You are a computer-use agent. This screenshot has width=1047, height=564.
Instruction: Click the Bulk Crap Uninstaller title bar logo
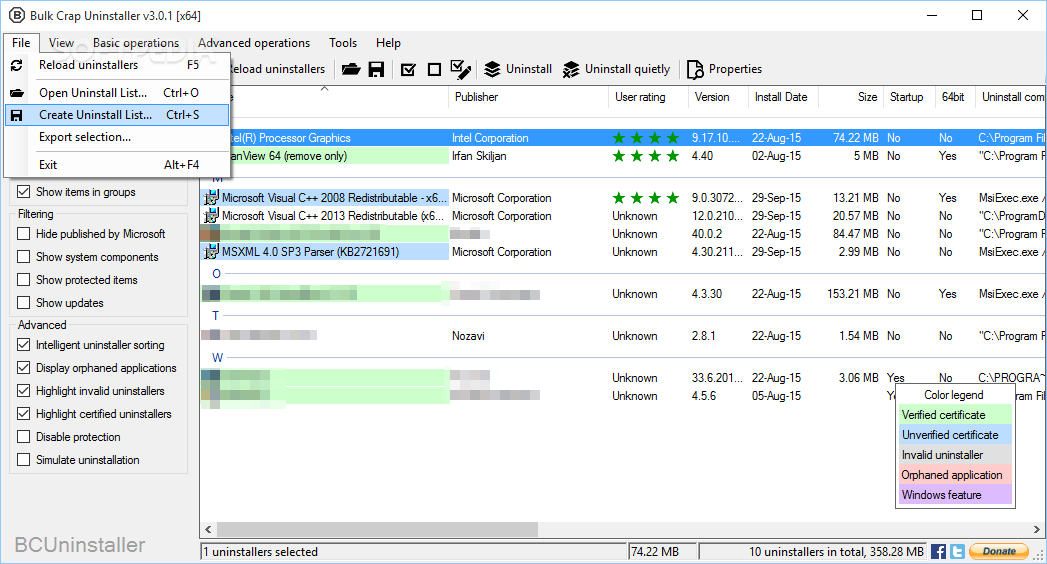17,15
